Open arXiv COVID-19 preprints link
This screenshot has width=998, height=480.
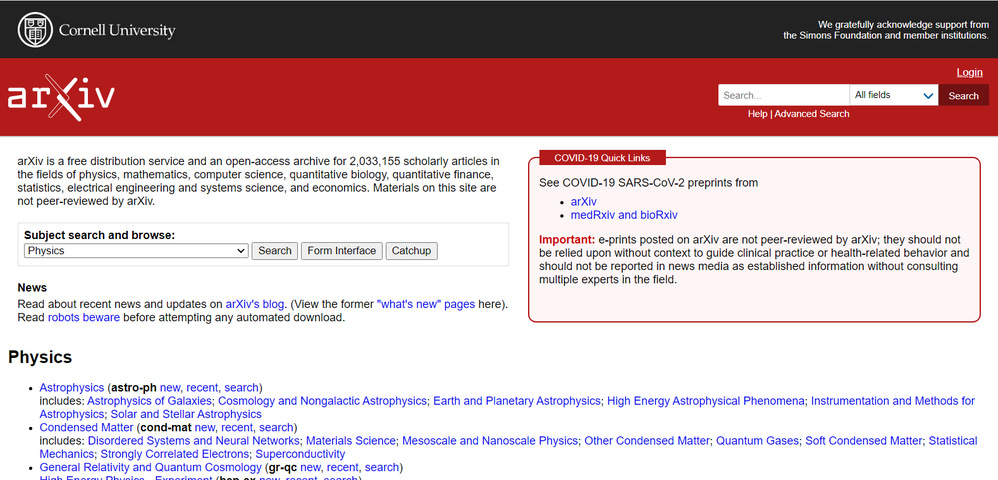point(583,201)
